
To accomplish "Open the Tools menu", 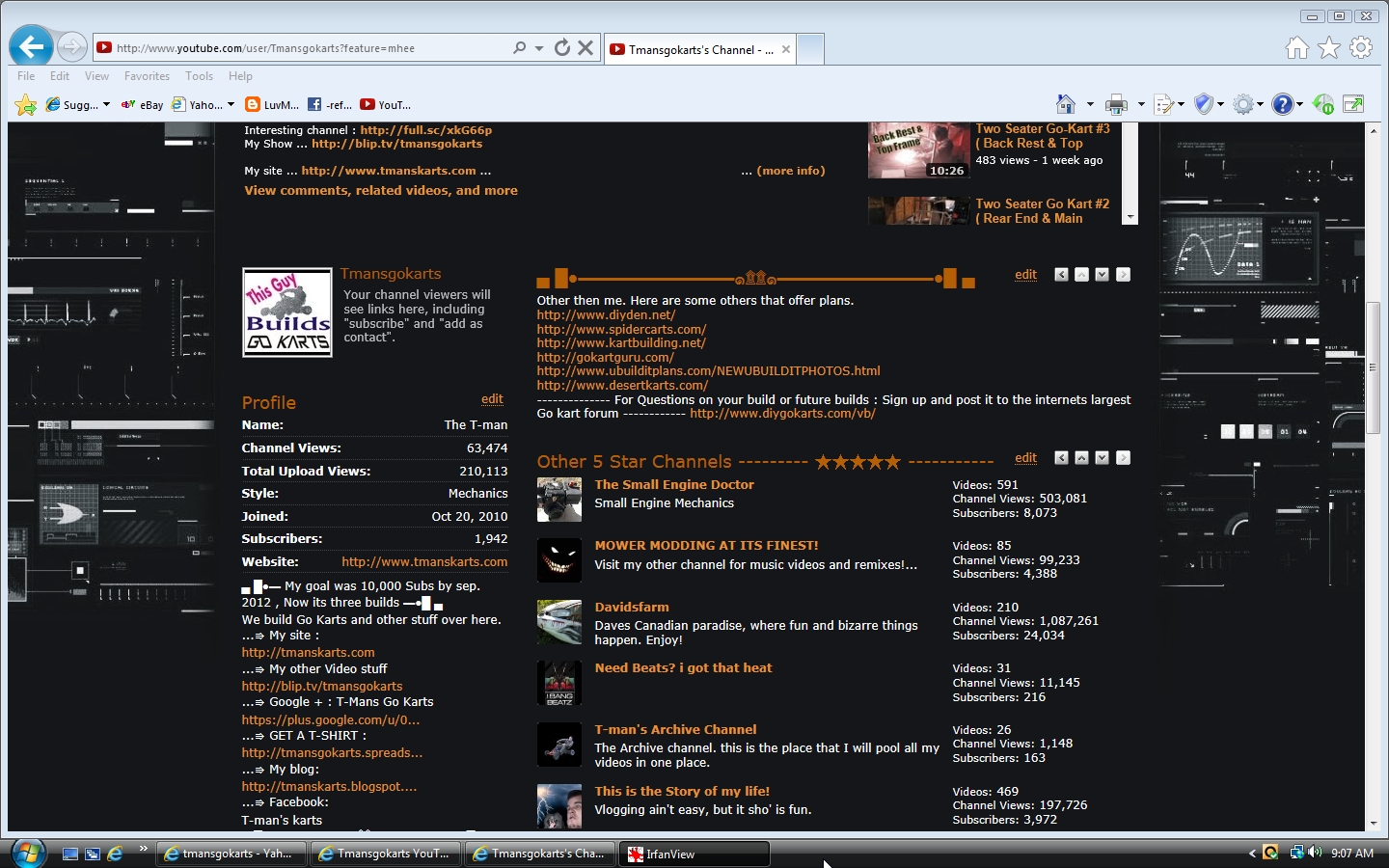I will click(x=200, y=76).
